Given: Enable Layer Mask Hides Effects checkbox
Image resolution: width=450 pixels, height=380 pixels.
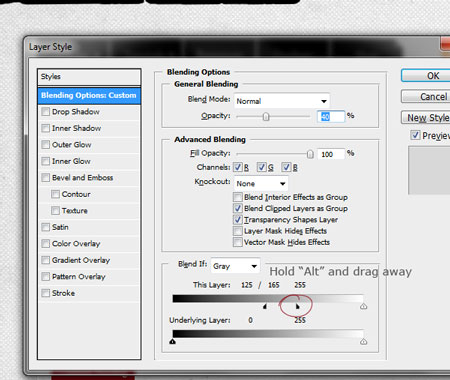Looking at the screenshot, I should [x=238, y=231].
